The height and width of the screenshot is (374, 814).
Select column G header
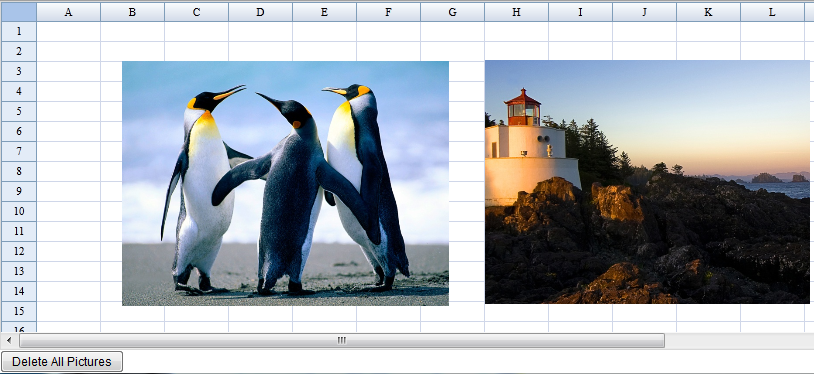click(453, 12)
